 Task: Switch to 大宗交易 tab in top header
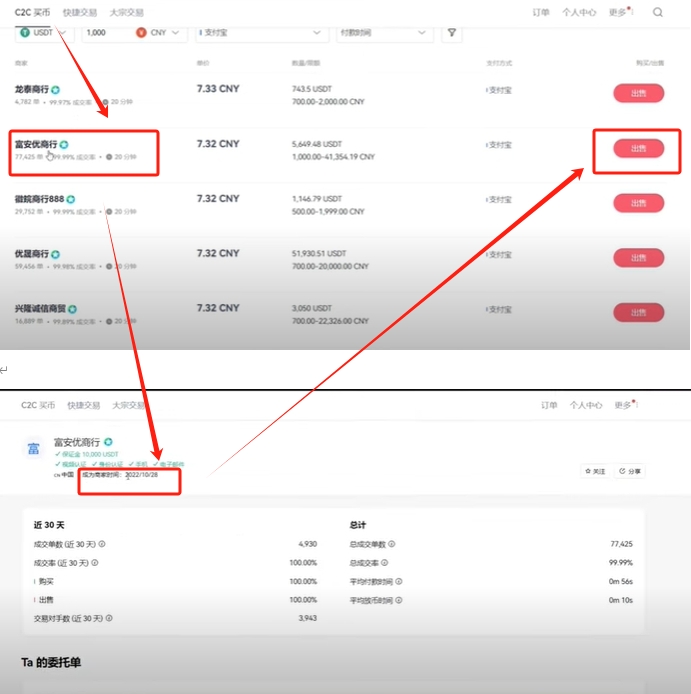[127, 12]
